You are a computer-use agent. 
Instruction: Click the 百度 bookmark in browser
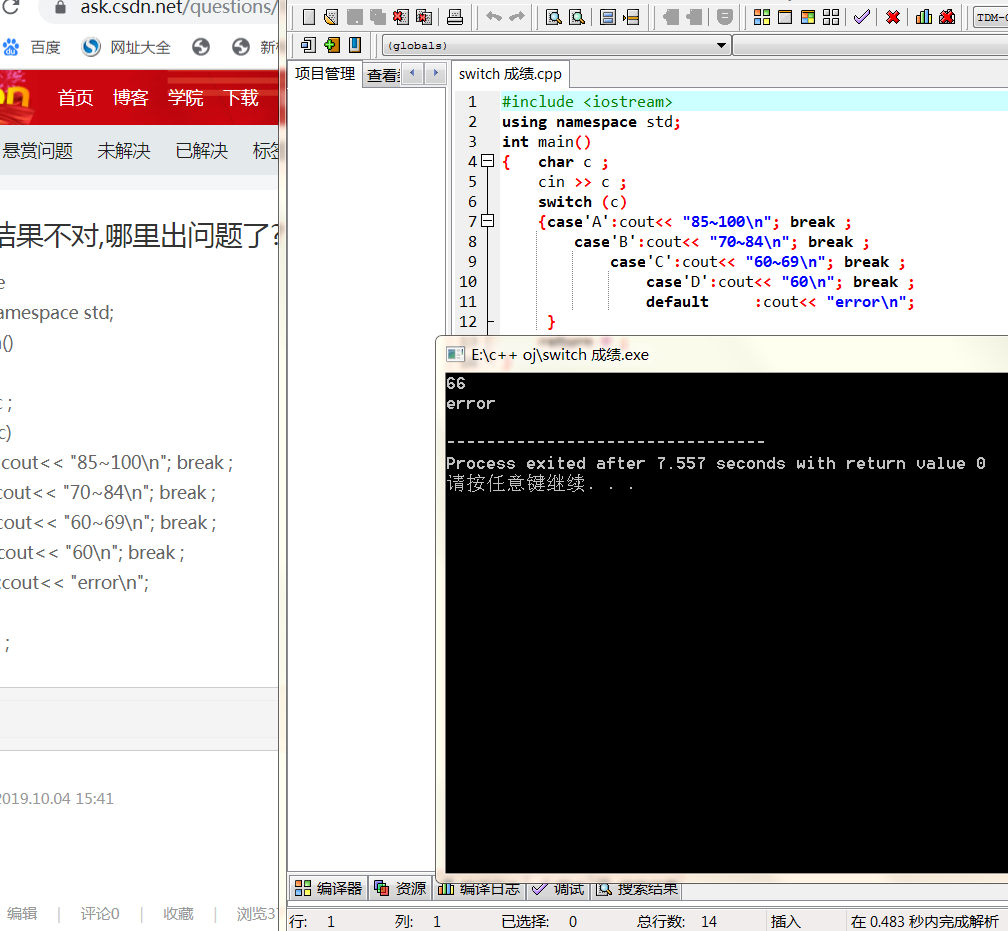click(x=32, y=47)
